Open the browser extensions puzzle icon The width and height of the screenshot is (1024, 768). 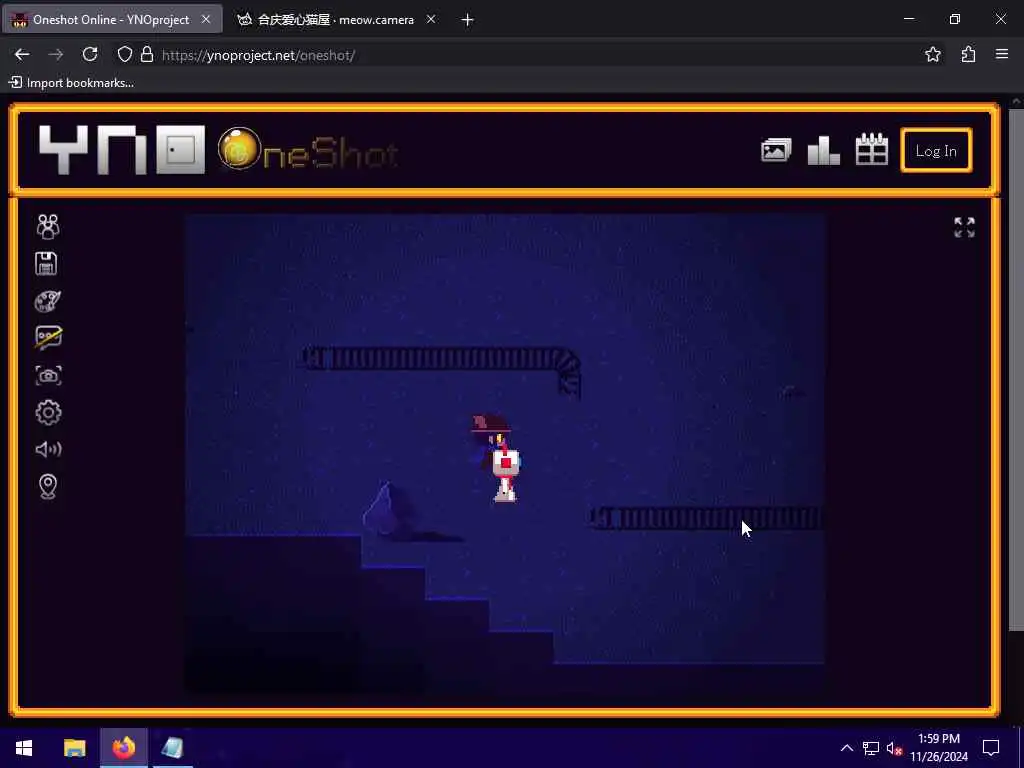[x=968, y=55]
